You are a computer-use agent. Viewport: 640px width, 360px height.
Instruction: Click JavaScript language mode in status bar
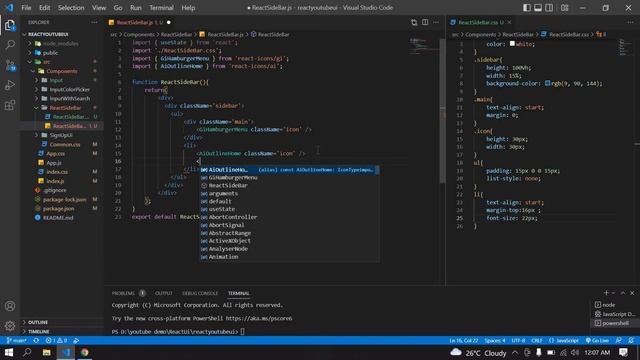[x=564, y=340]
